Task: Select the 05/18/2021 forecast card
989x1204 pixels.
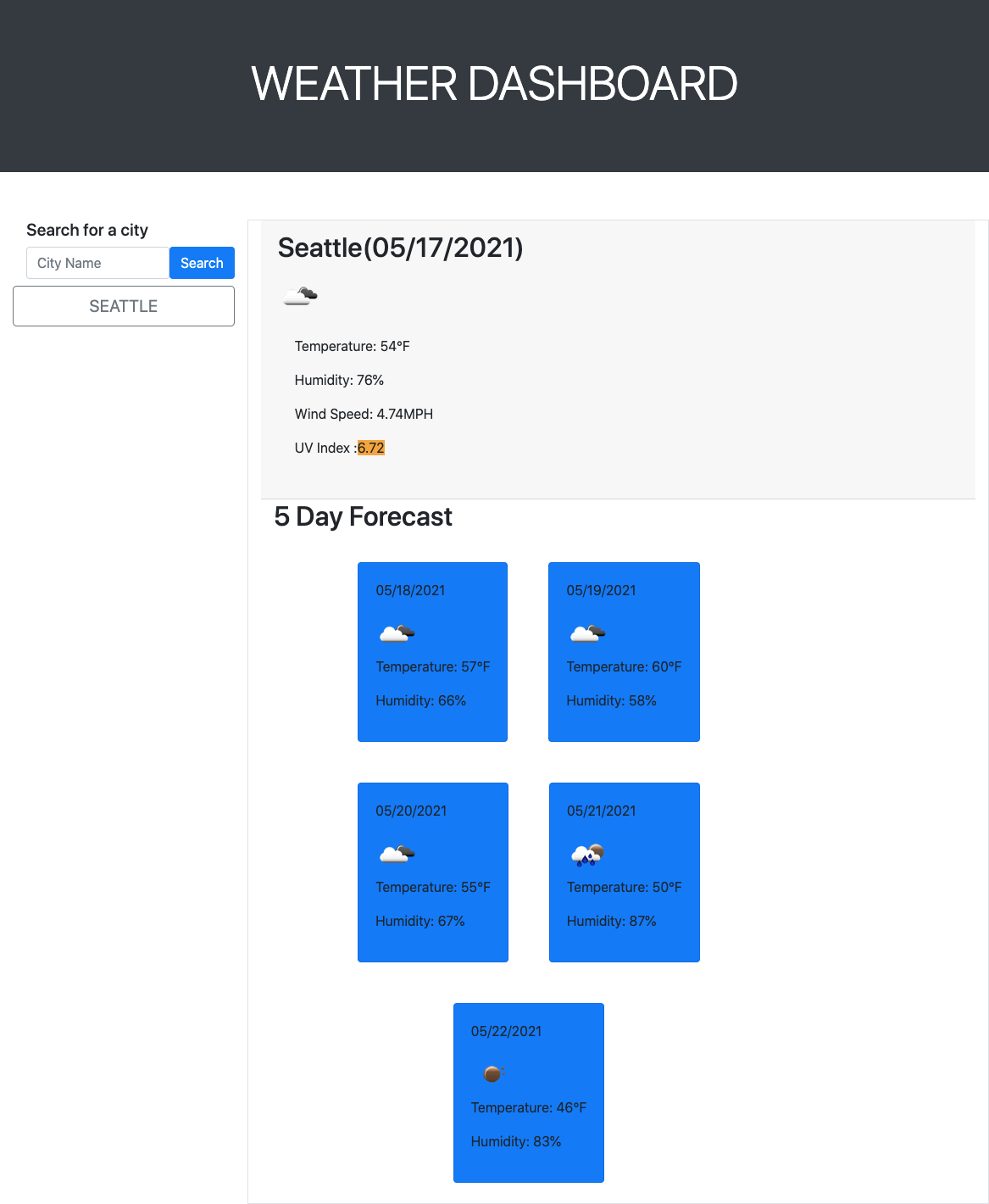Action: [x=432, y=652]
